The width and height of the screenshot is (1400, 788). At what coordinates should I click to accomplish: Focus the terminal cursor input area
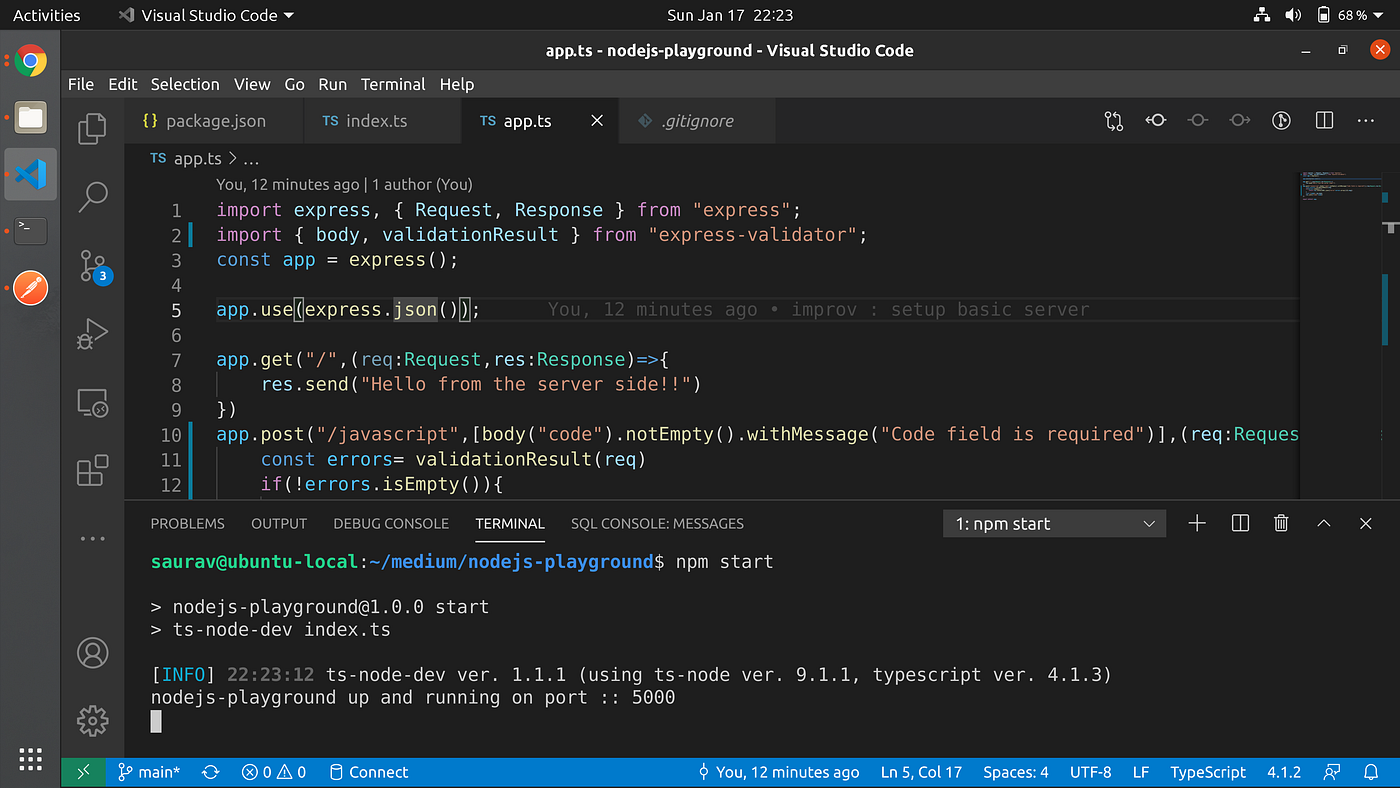[156, 721]
